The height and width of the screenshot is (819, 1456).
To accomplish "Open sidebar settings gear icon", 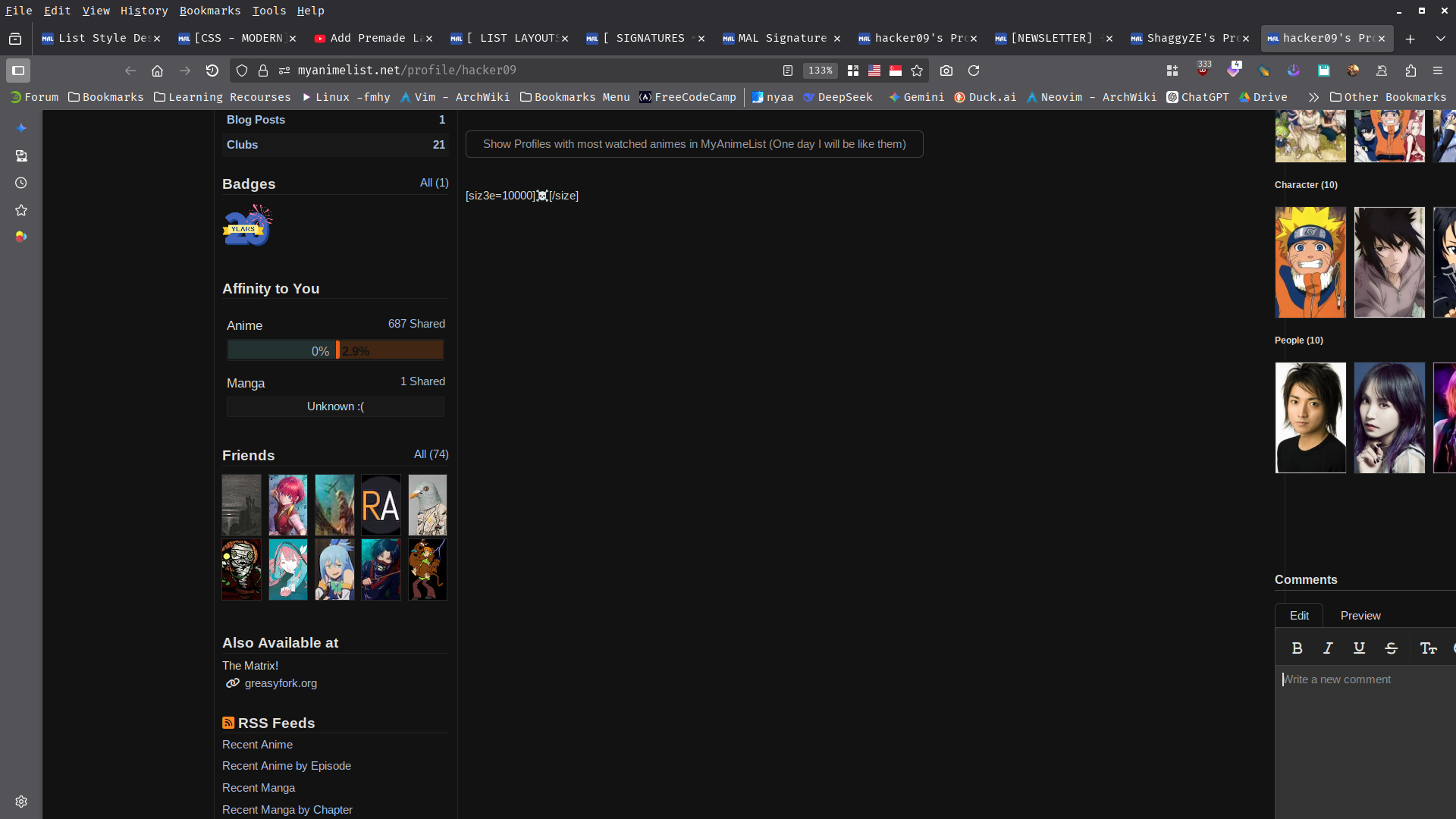I will (21, 802).
